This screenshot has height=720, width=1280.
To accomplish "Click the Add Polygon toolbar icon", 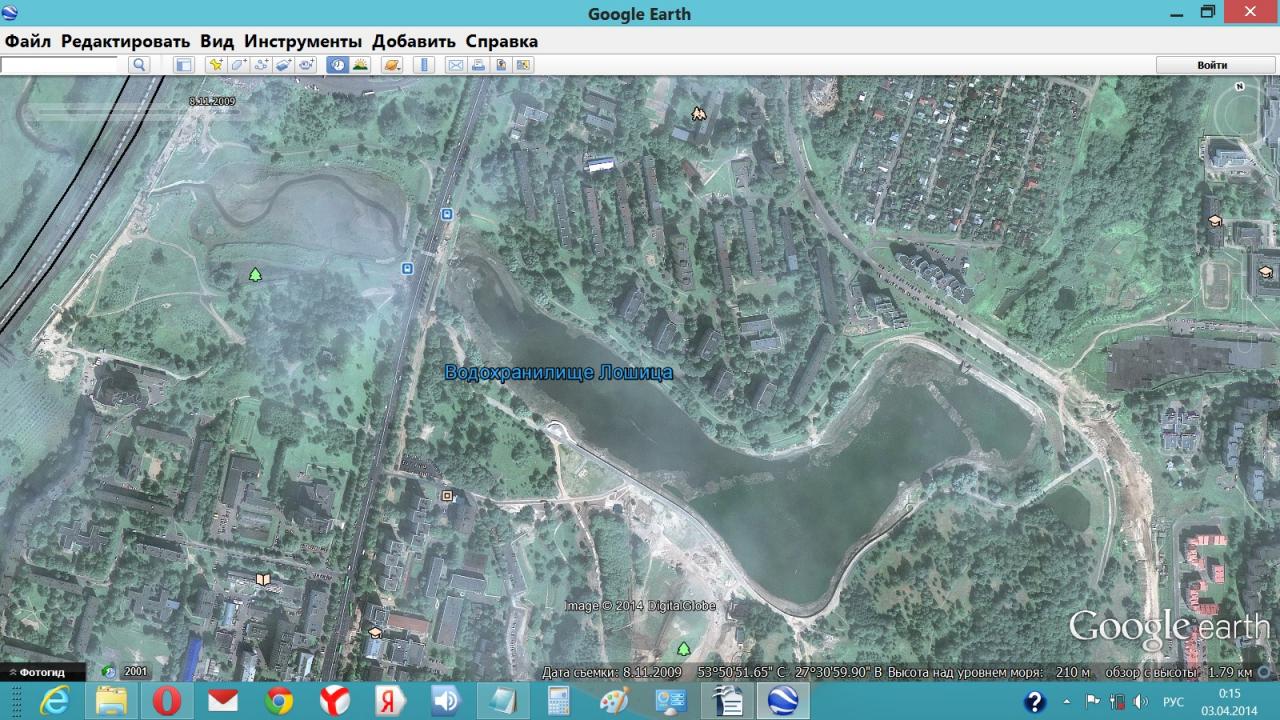I will (238, 65).
